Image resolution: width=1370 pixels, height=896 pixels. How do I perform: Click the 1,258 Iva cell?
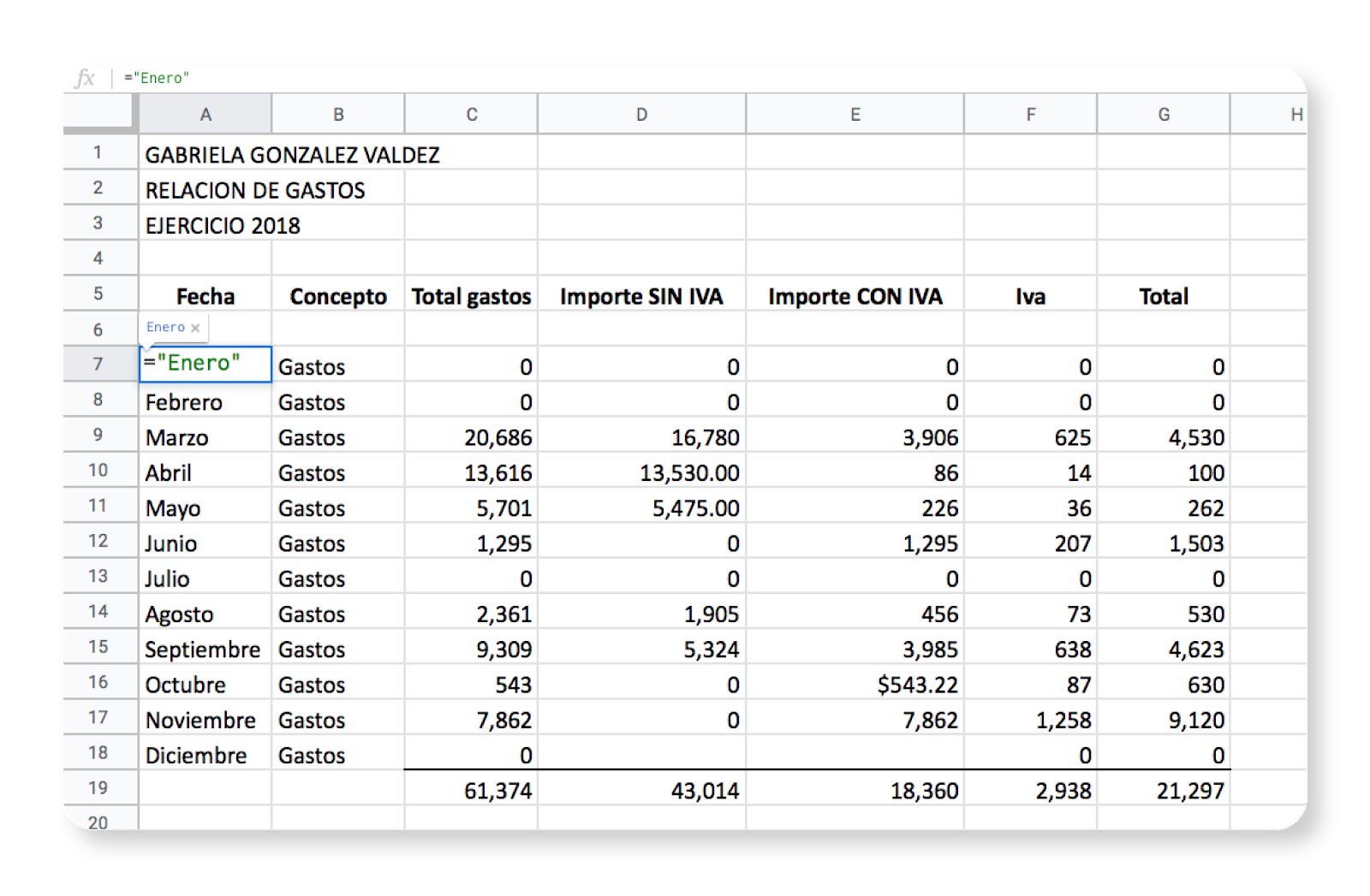[x=1030, y=720]
